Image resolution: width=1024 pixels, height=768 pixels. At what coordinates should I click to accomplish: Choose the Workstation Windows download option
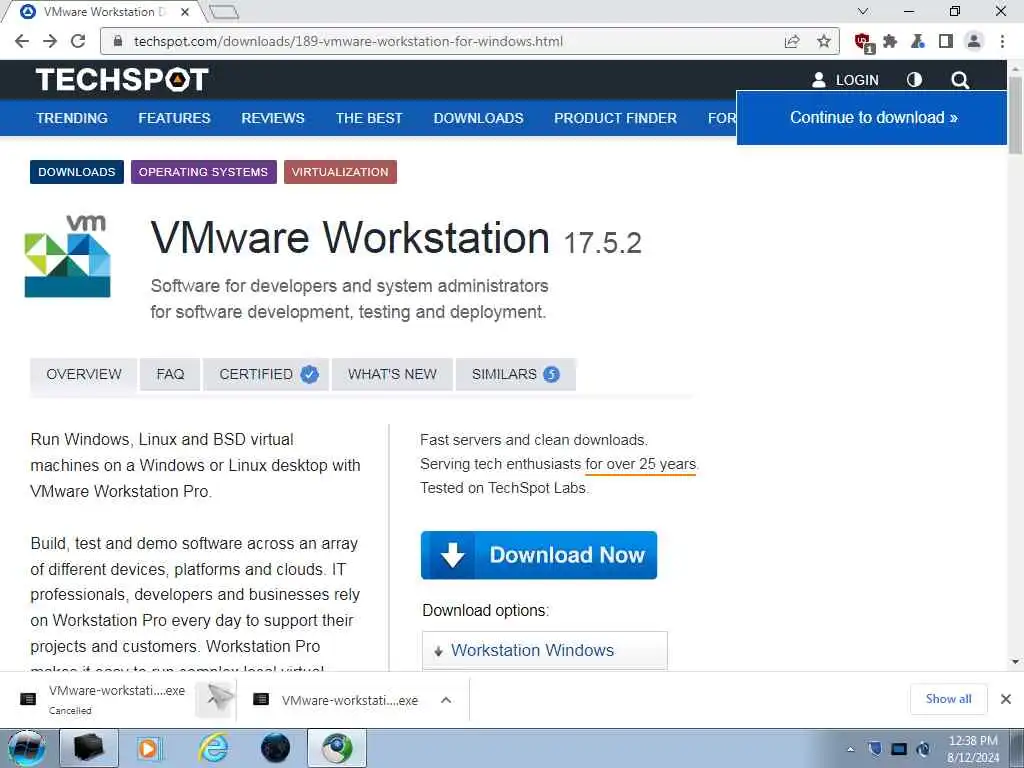[545, 650]
